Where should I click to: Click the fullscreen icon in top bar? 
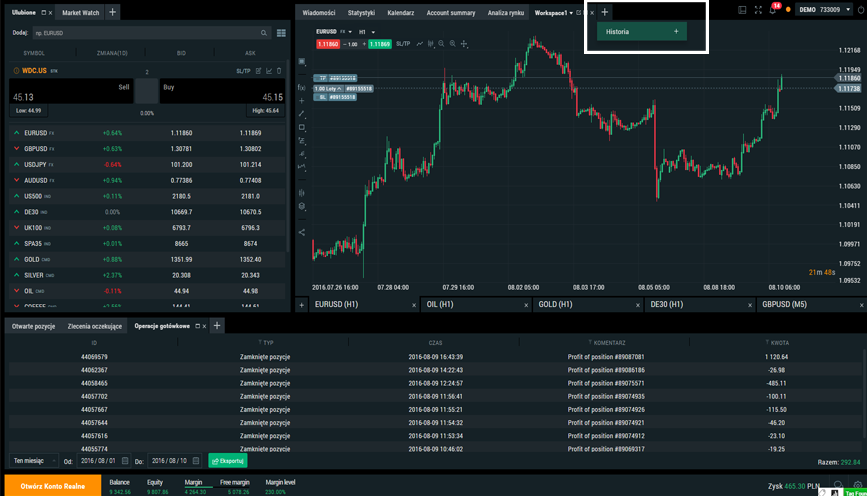[757, 10]
